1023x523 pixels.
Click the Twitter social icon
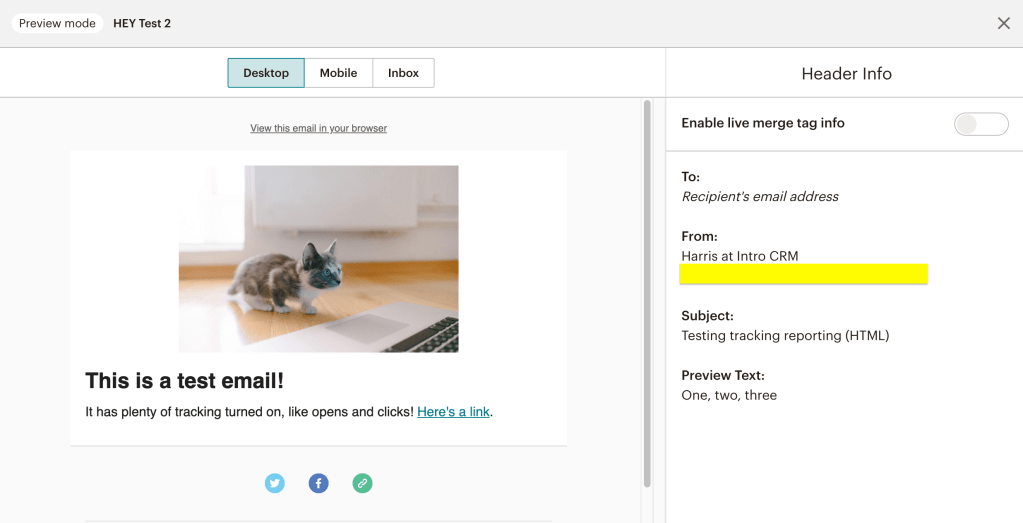pyautogui.click(x=275, y=483)
